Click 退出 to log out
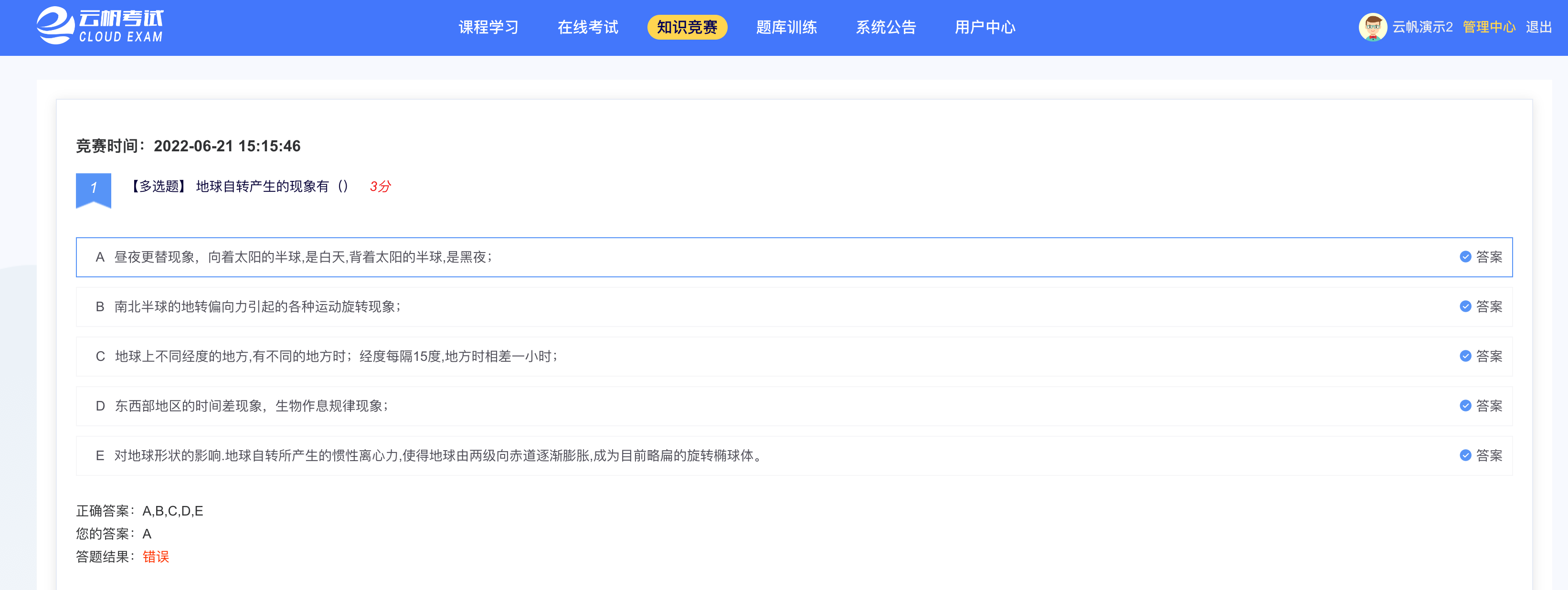Screen dimensions: 1568x590 [x=1539, y=27]
